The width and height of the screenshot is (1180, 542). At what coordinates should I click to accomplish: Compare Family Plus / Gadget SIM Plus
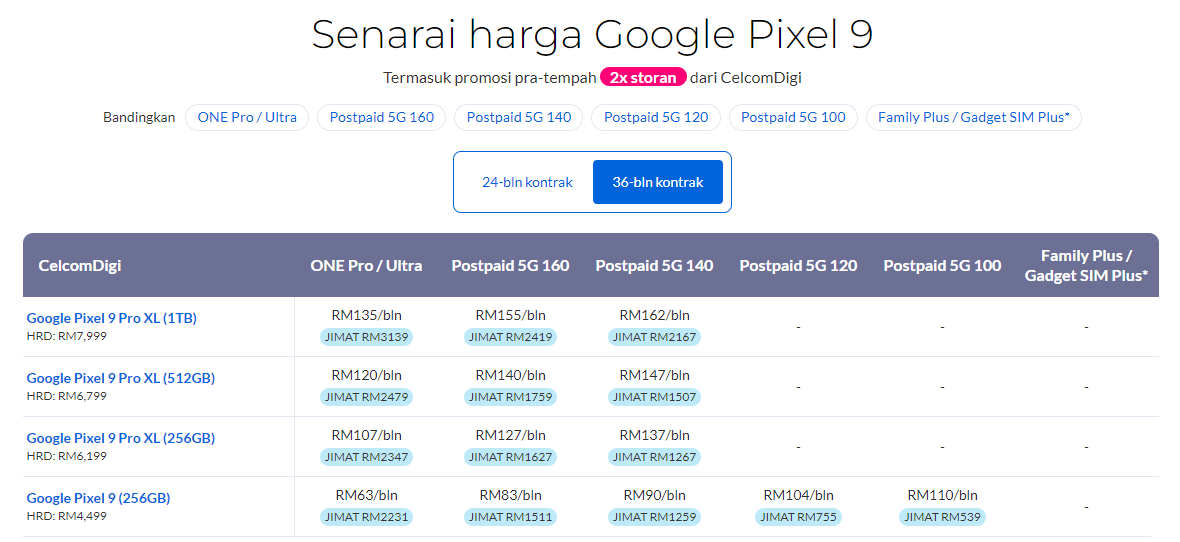pyautogui.click(x=973, y=117)
